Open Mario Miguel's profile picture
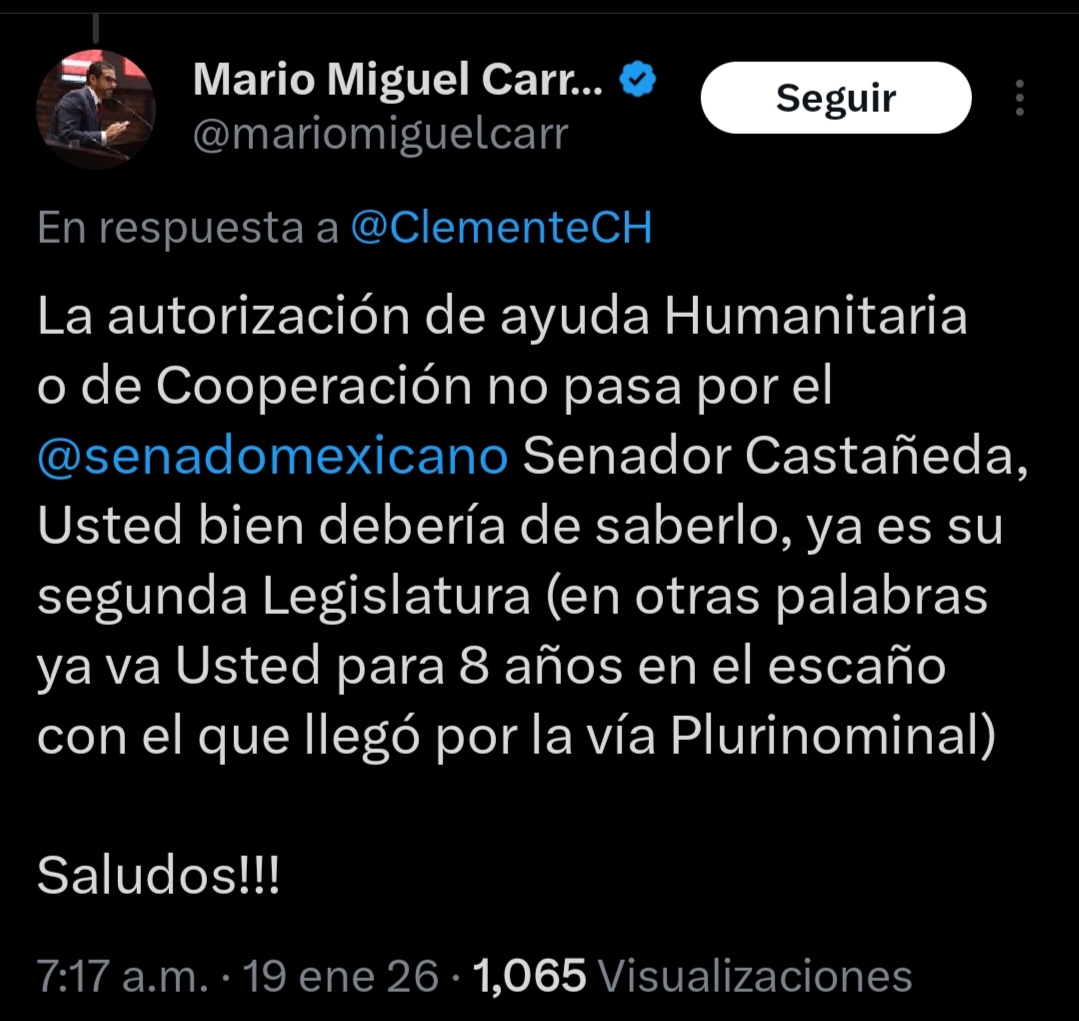The image size is (1079, 1021). 96,109
